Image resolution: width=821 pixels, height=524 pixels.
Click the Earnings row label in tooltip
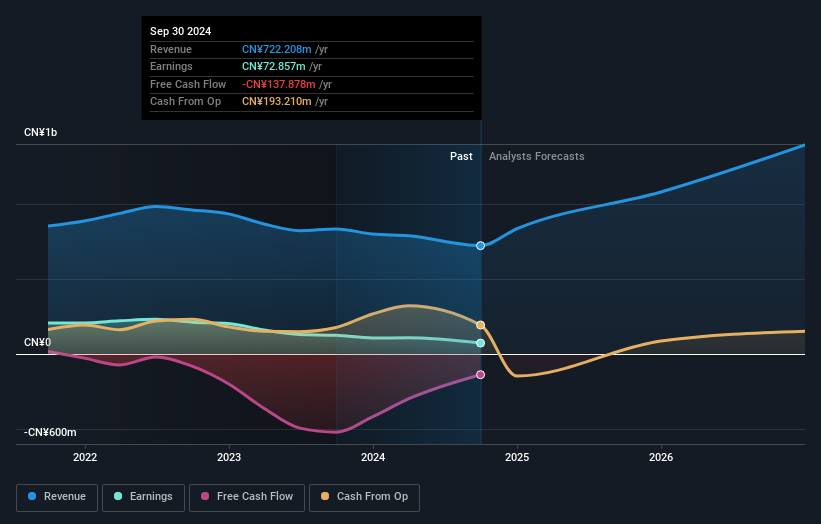coord(171,66)
